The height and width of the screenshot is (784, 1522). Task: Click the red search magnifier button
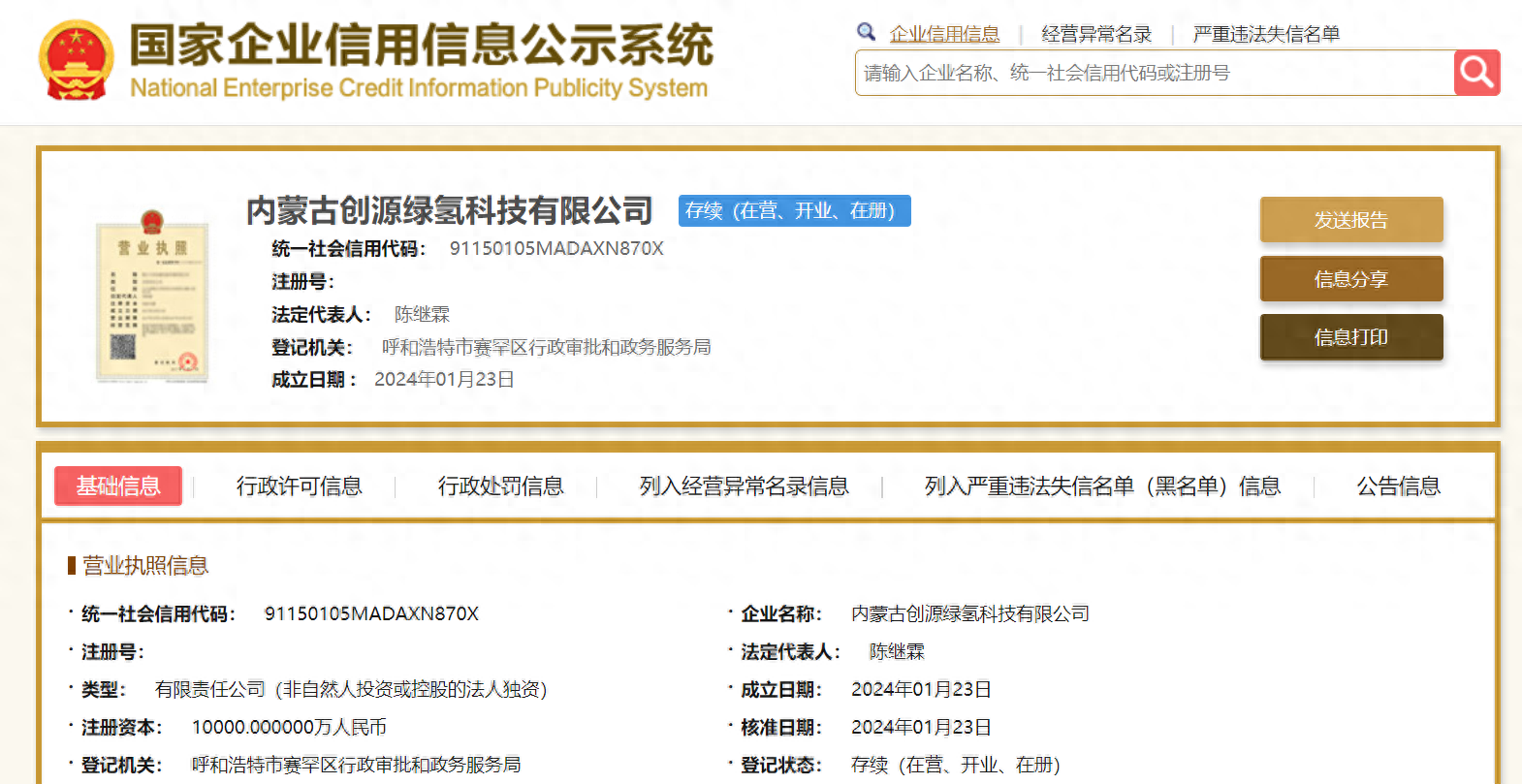point(1476,73)
